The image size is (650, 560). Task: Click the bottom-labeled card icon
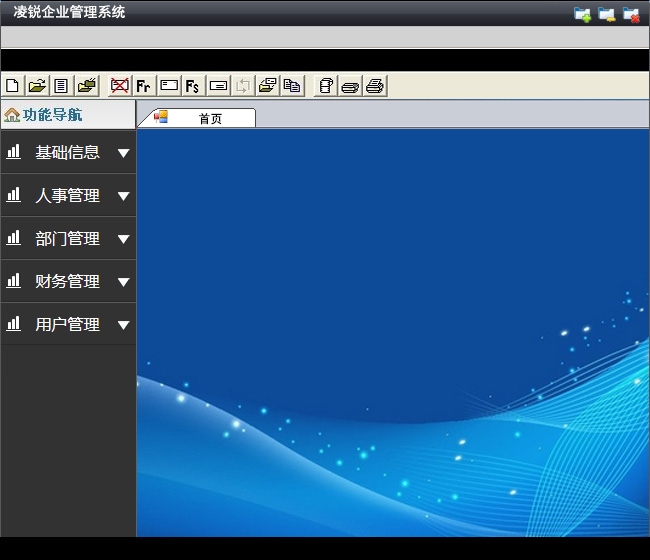[x=218, y=86]
